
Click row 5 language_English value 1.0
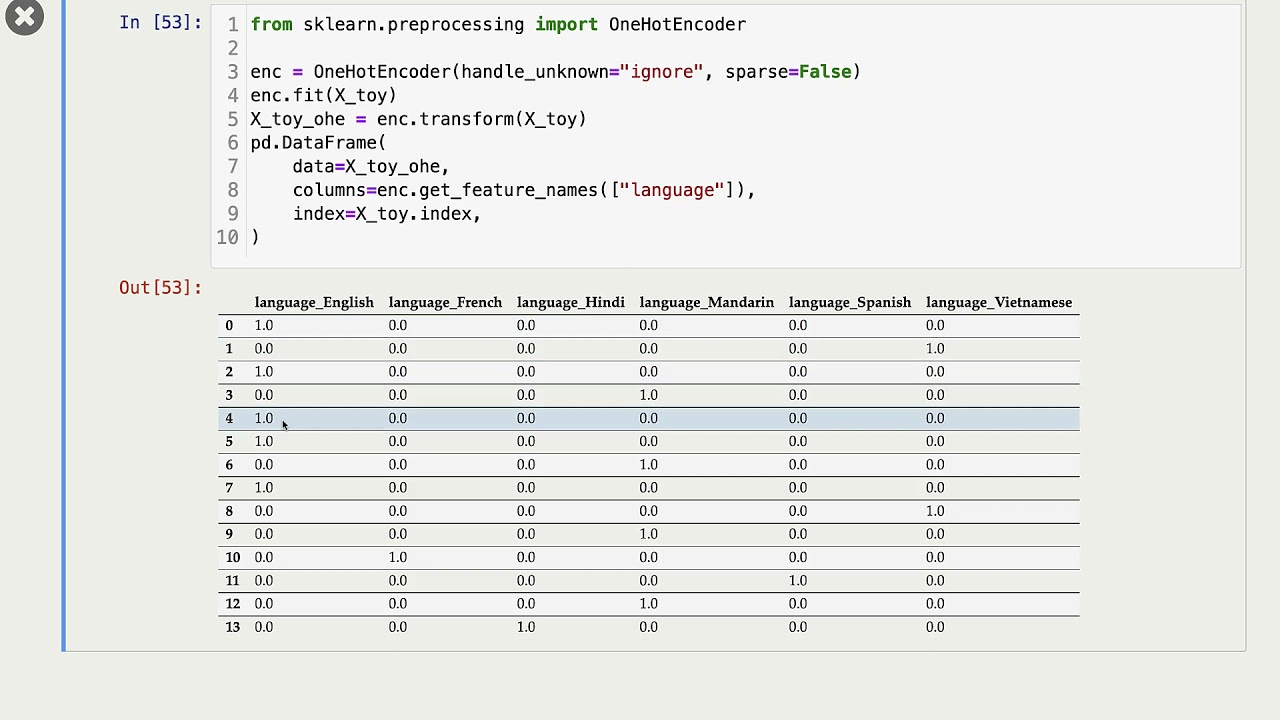pos(264,441)
